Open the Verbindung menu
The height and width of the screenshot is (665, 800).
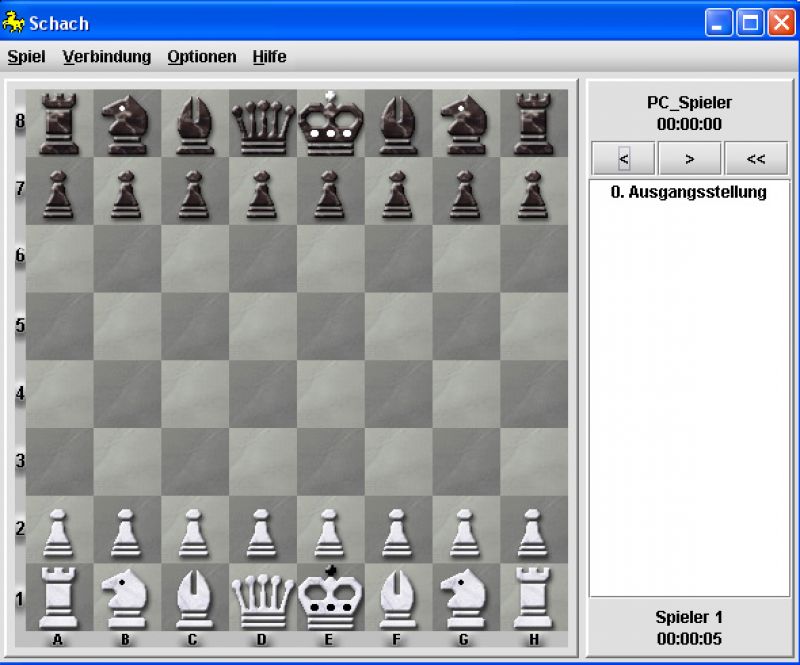[107, 57]
